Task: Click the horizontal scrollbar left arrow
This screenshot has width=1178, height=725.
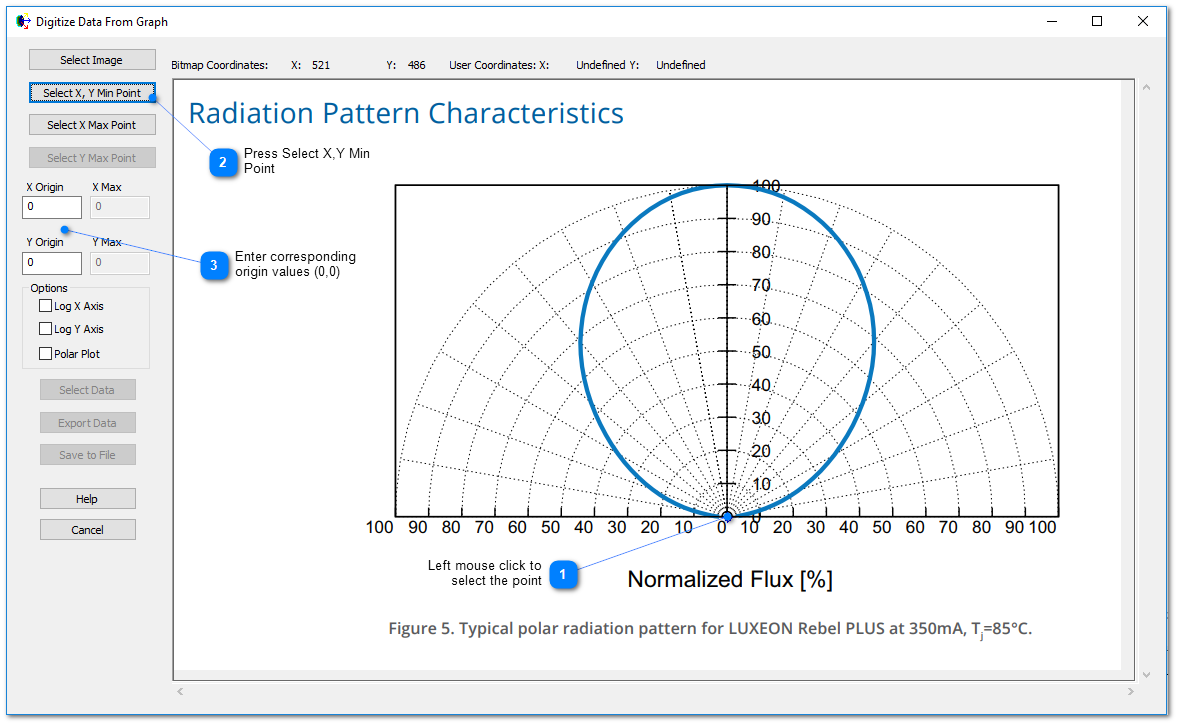Action: point(180,691)
